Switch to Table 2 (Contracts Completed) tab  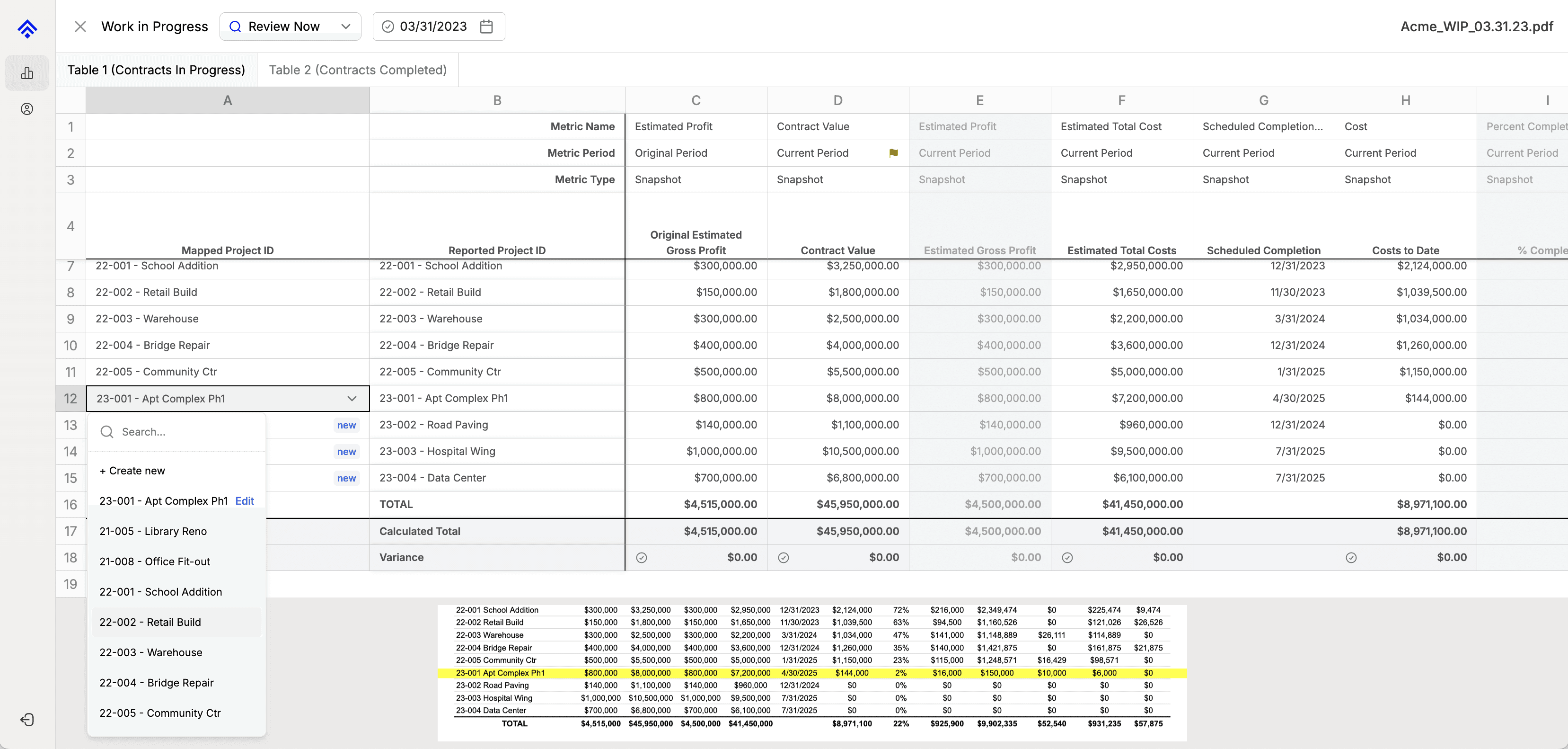pos(358,70)
